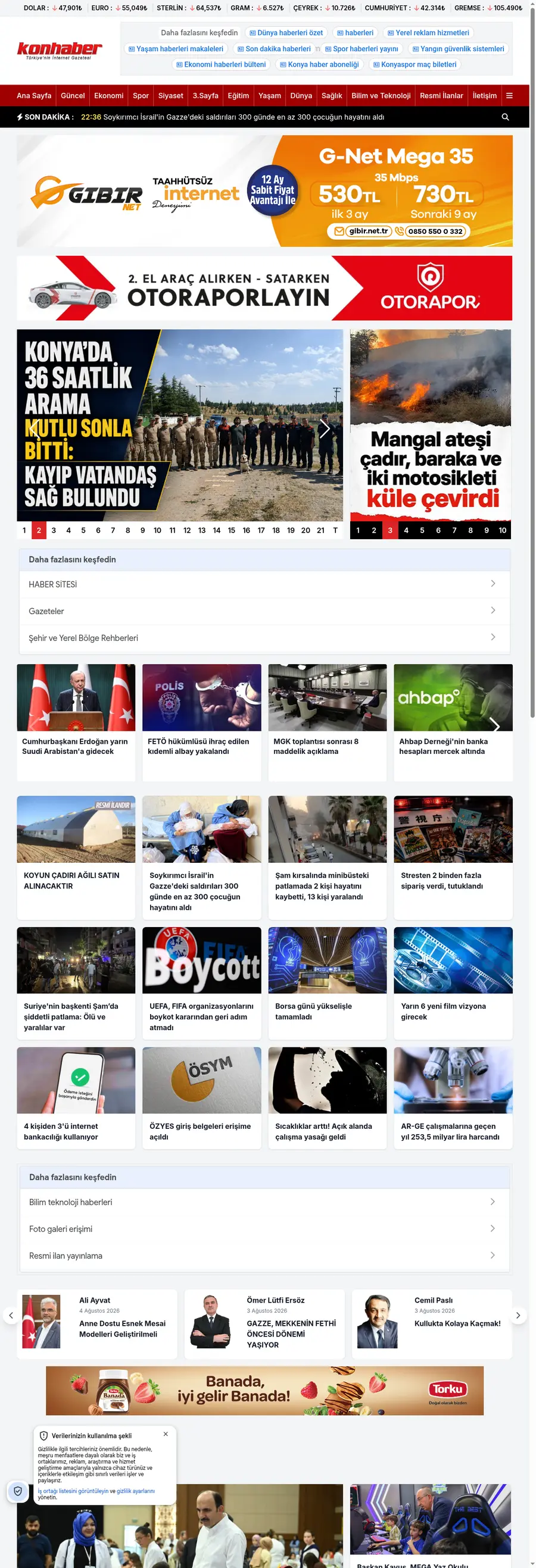
Task: Select slide 21 in main slider pagination
Action: point(320,530)
